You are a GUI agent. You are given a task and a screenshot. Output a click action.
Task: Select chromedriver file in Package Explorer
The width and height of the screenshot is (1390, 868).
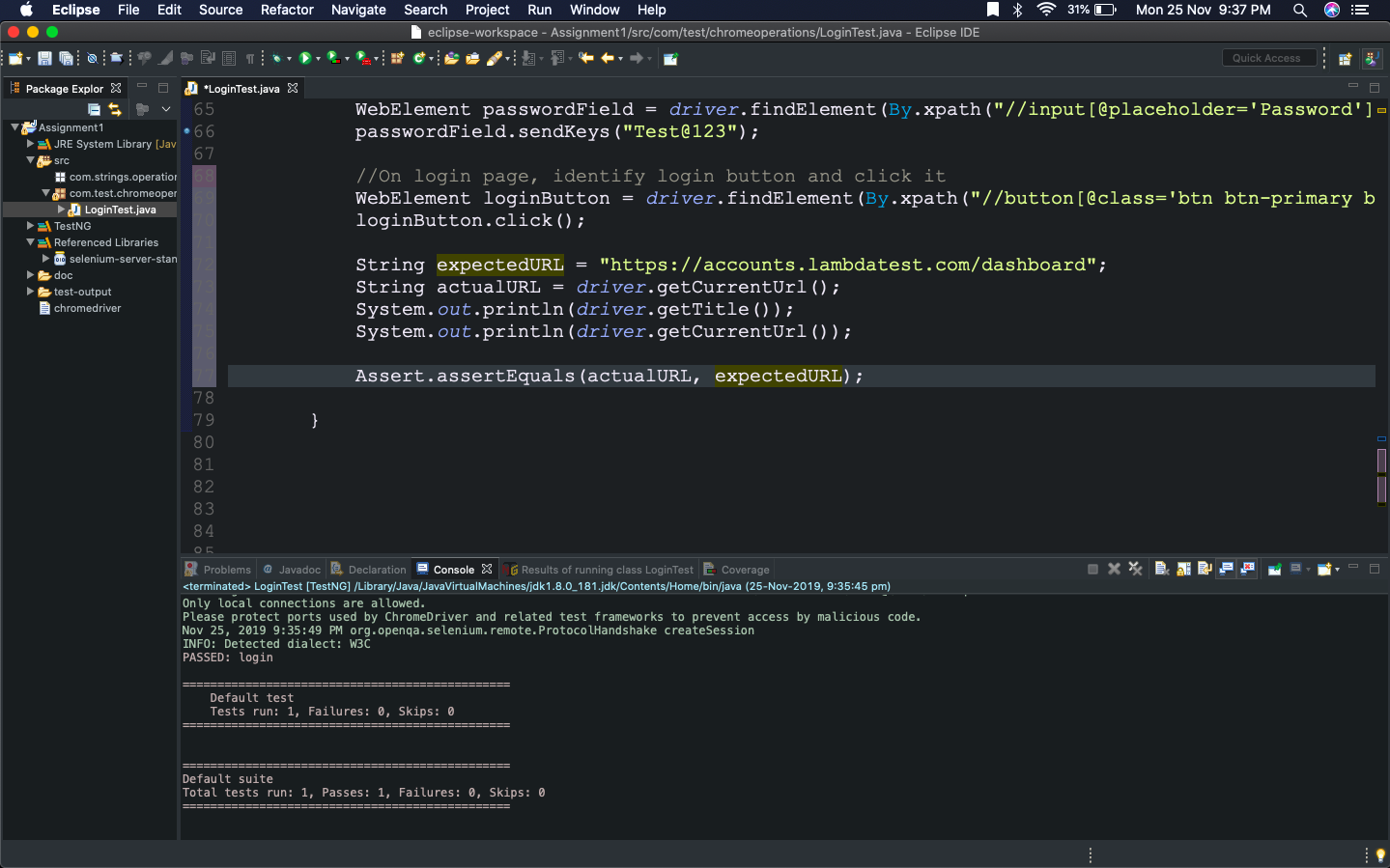point(87,308)
